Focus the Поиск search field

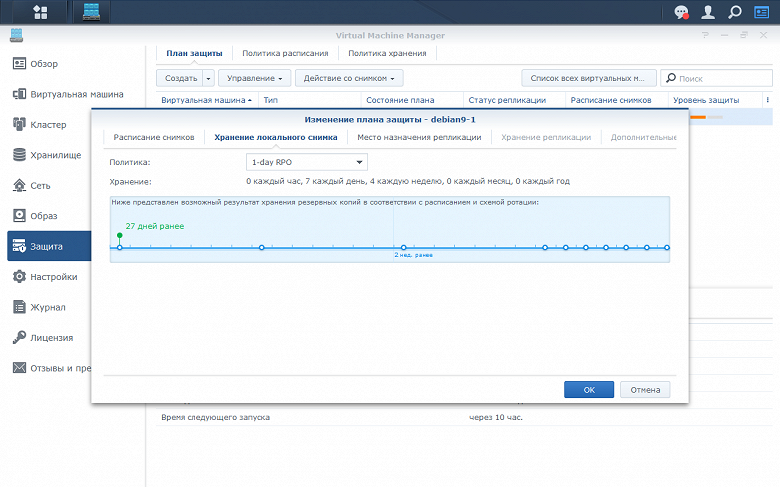(x=716, y=78)
